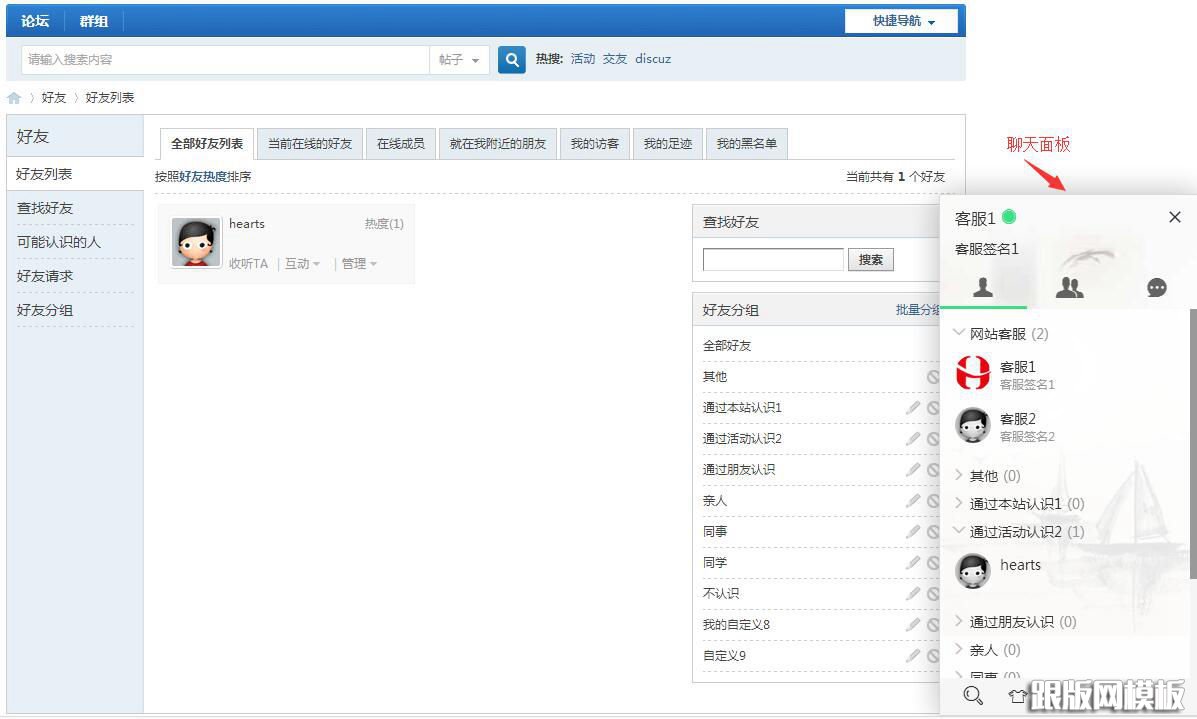Image resolution: width=1197 pixels, height=719 pixels.
Task: Click the magnifier search icon at chat panel bottom
Action: pos(971,695)
